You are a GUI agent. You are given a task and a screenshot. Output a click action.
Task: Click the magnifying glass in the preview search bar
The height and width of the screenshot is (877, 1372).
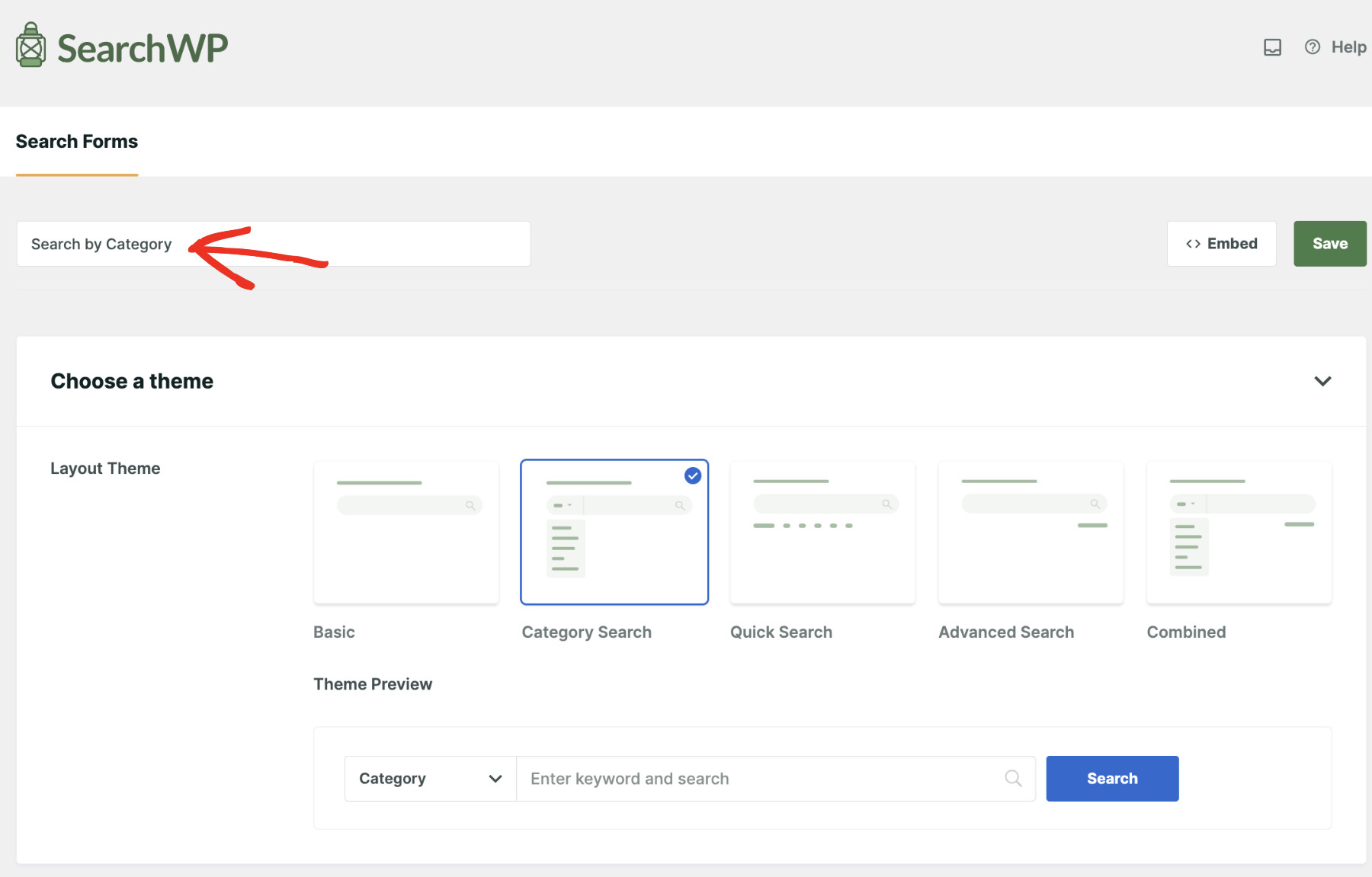(1012, 778)
